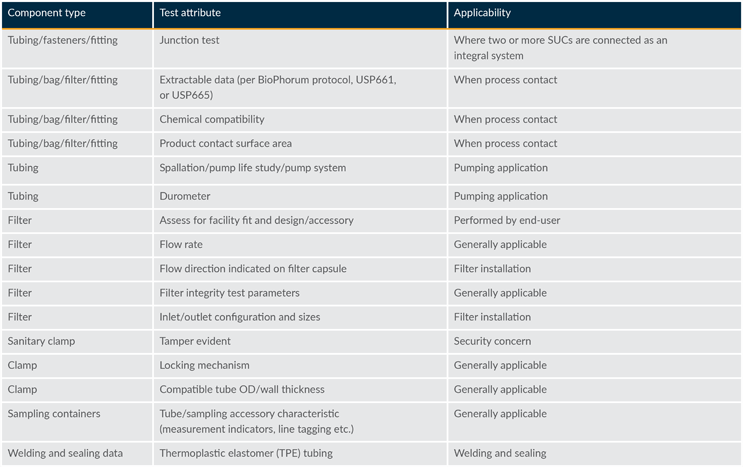Click the Component type column header
Viewport: 743px width, 467px height.
coord(49,14)
